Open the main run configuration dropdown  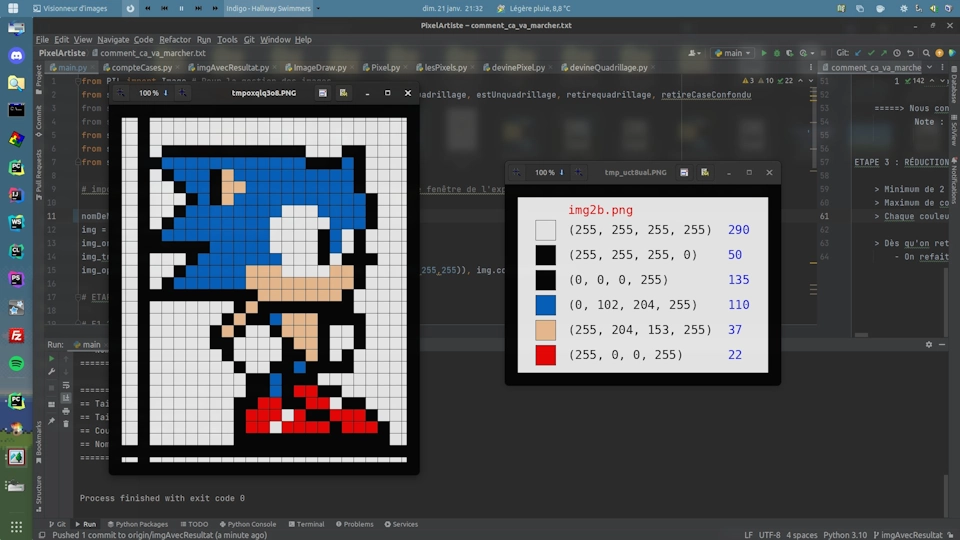point(733,53)
